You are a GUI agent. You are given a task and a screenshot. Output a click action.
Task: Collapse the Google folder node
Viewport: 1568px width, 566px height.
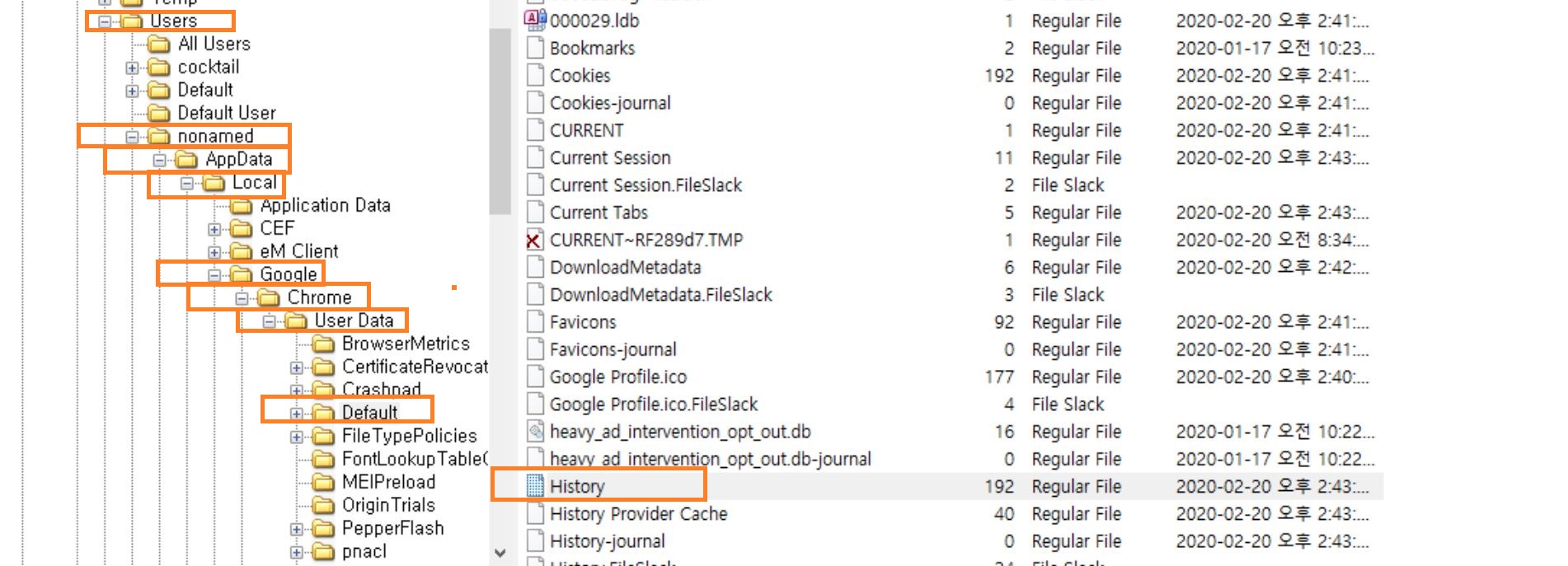[214, 275]
